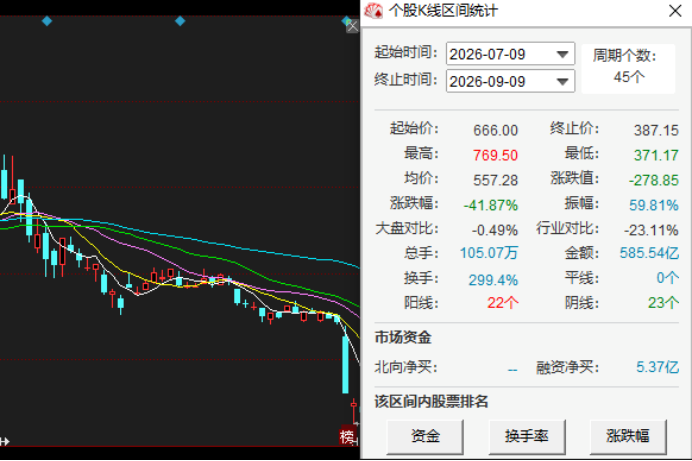The image size is (692, 461).
Task: Open the 终止时间 date dropdown arrow
Action: tap(562, 82)
